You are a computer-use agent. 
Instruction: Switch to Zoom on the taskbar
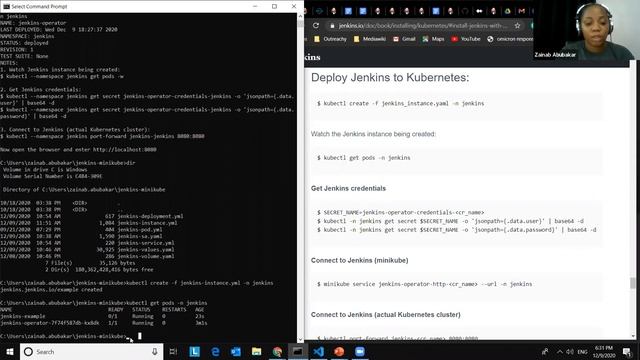[360, 351]
